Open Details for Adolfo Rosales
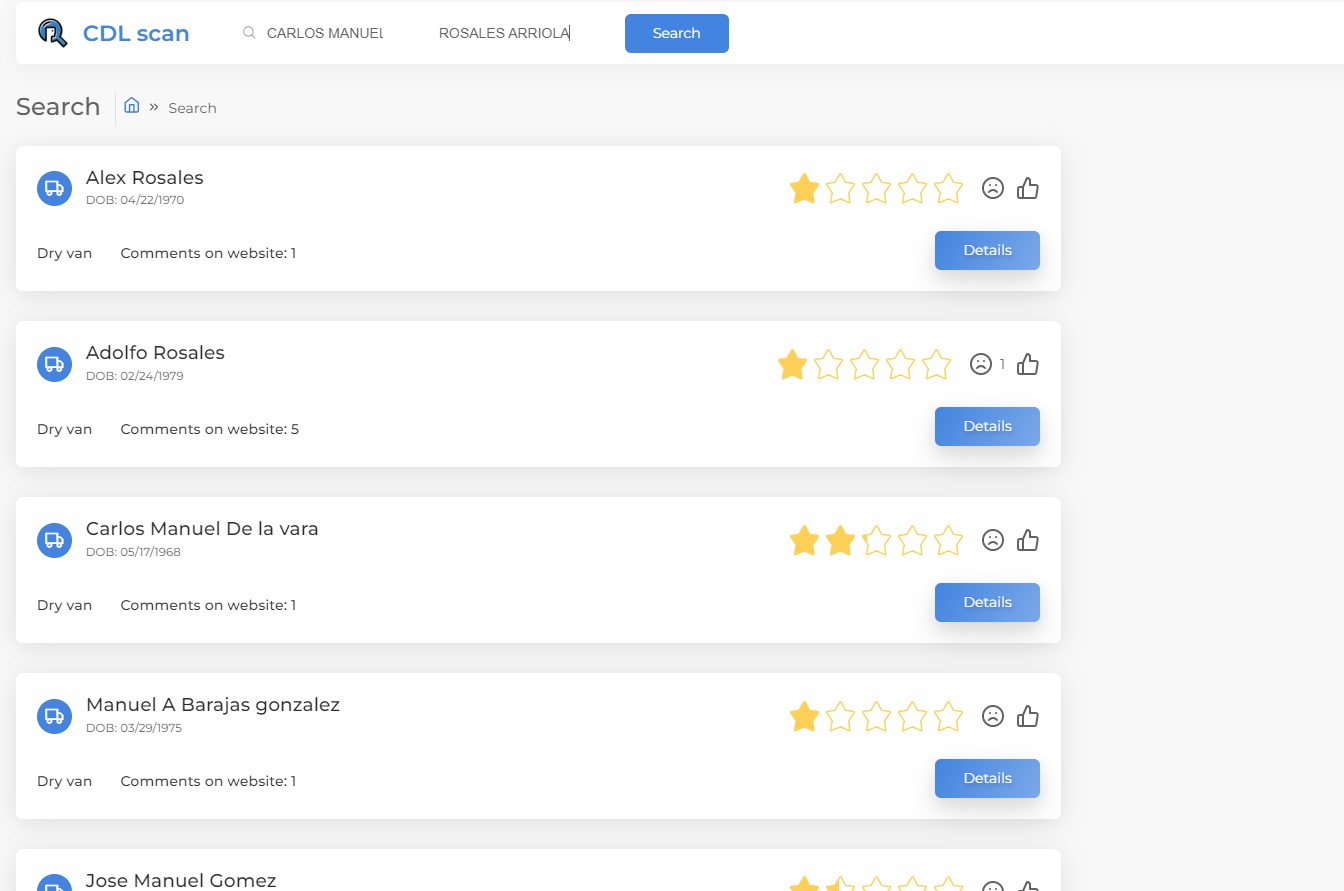 987,426
